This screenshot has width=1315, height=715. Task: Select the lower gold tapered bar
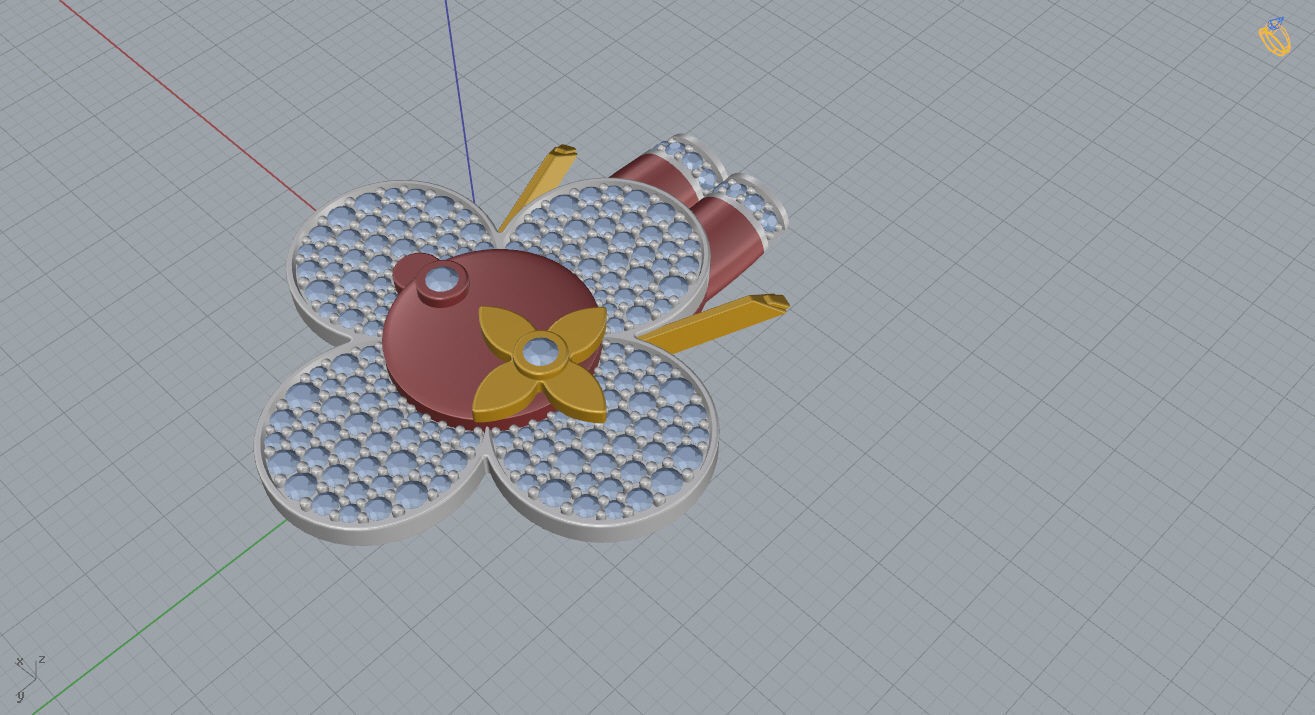point(714,322)
